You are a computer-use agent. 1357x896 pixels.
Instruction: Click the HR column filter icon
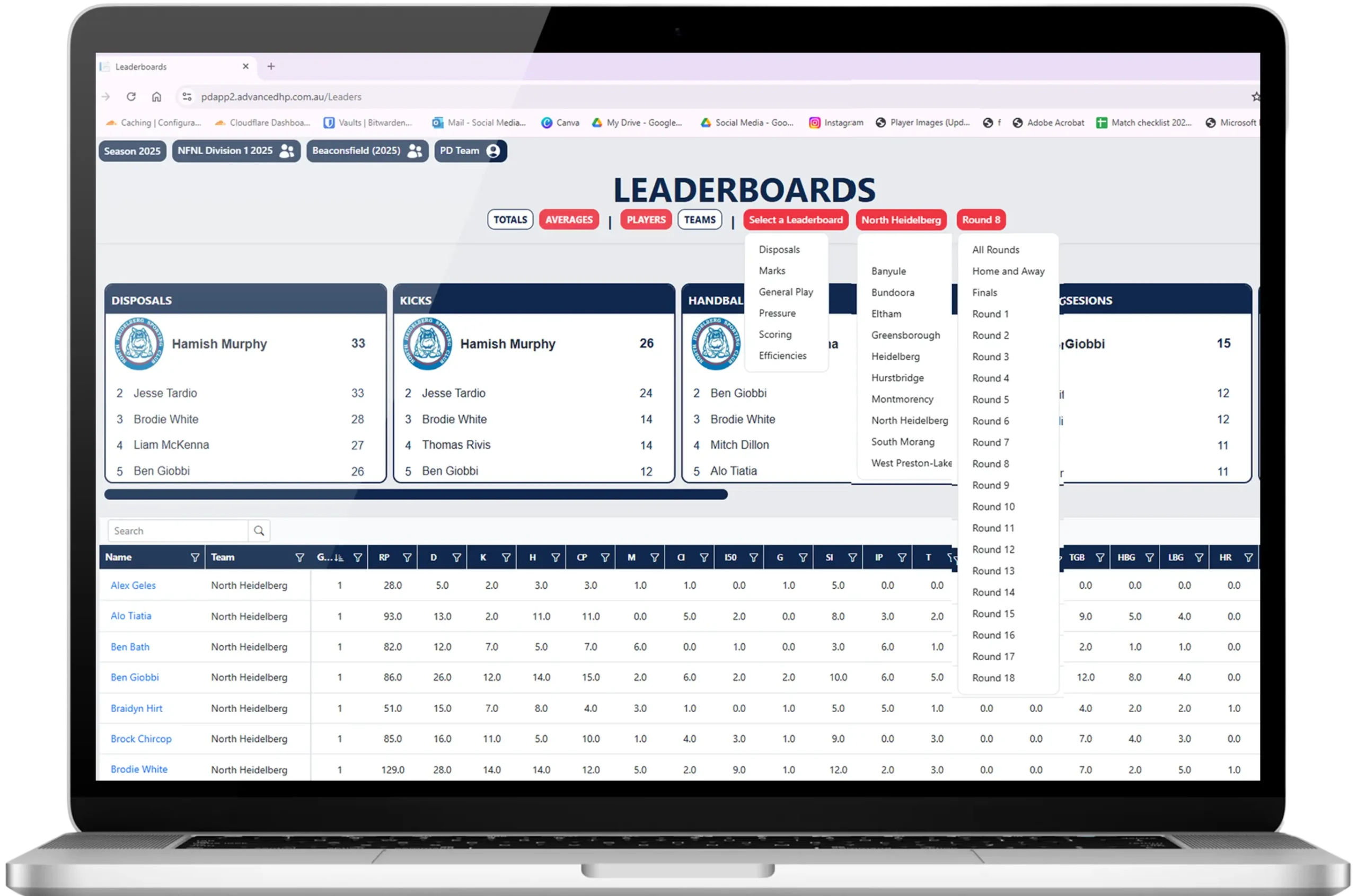(1248, 558)
